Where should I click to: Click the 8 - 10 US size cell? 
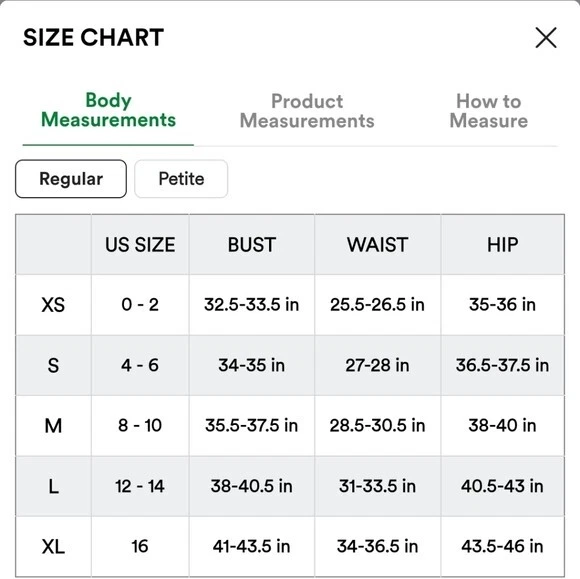click(140, 425)
